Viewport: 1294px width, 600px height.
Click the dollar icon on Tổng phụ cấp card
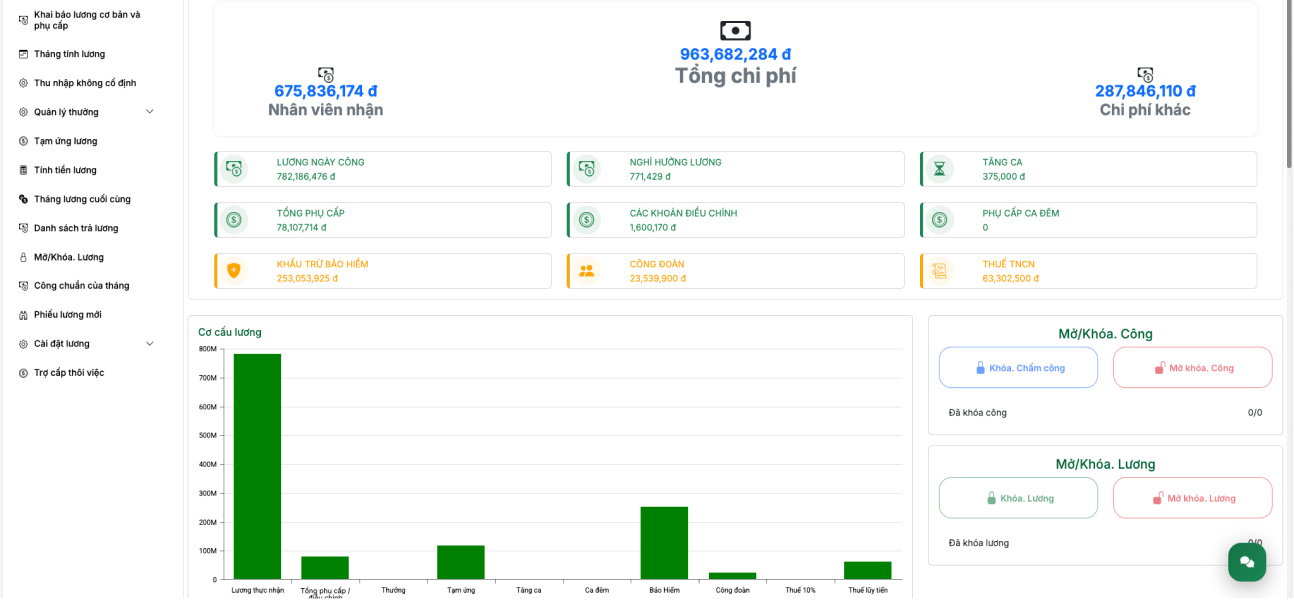(x=234, y=220)
